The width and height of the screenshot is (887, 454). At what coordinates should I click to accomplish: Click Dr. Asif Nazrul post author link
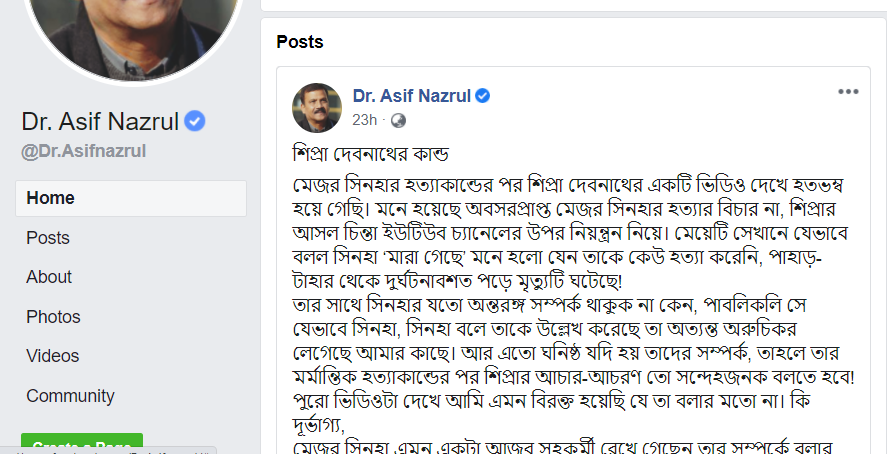click(x=411, y=96)
